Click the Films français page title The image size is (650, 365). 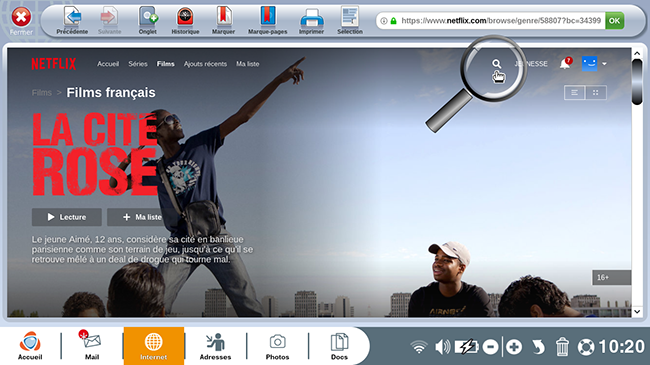click(x=111, y=92)
